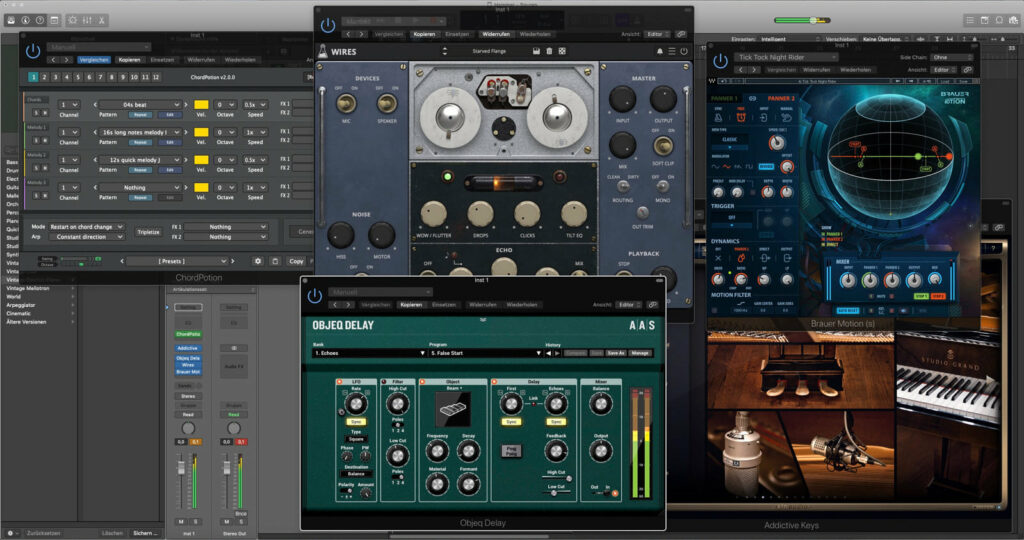Open Wires hamburger menu icon
Image resolution: width=1024 pixels, height=540 pixels.
671,51
